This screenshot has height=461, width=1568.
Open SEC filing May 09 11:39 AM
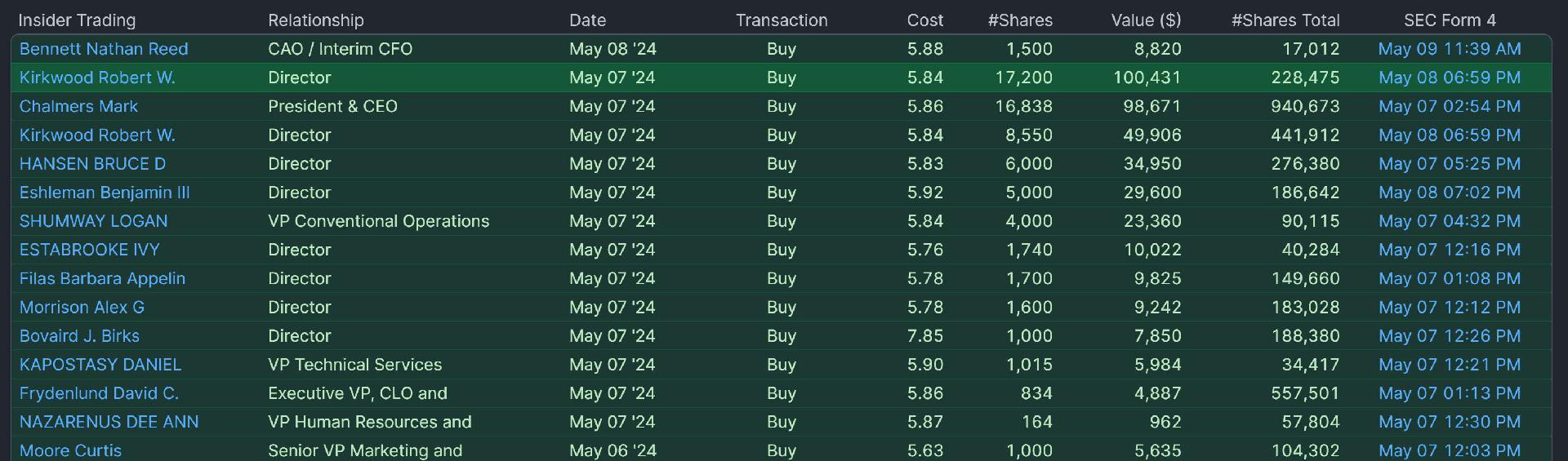(x=1450, y=49)
